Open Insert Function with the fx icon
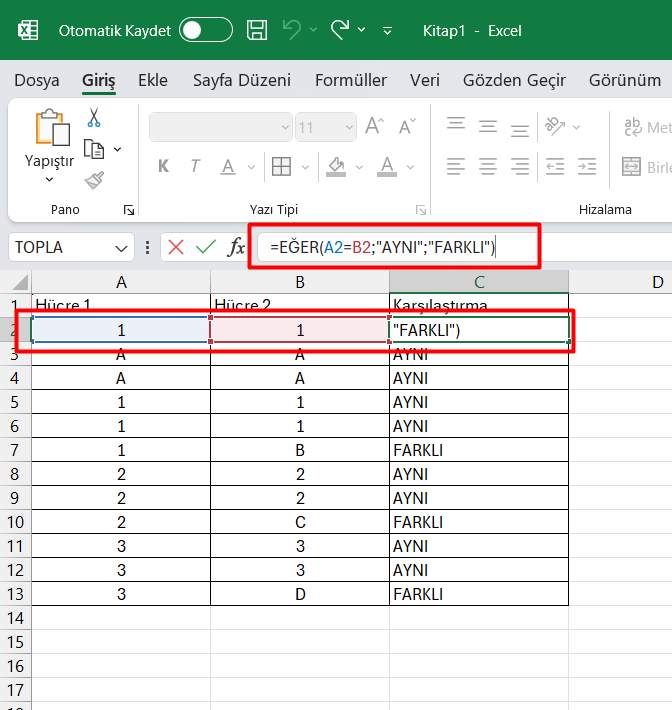Image resolution: width=672 pixels, height=710 pixels. point(236,247)
